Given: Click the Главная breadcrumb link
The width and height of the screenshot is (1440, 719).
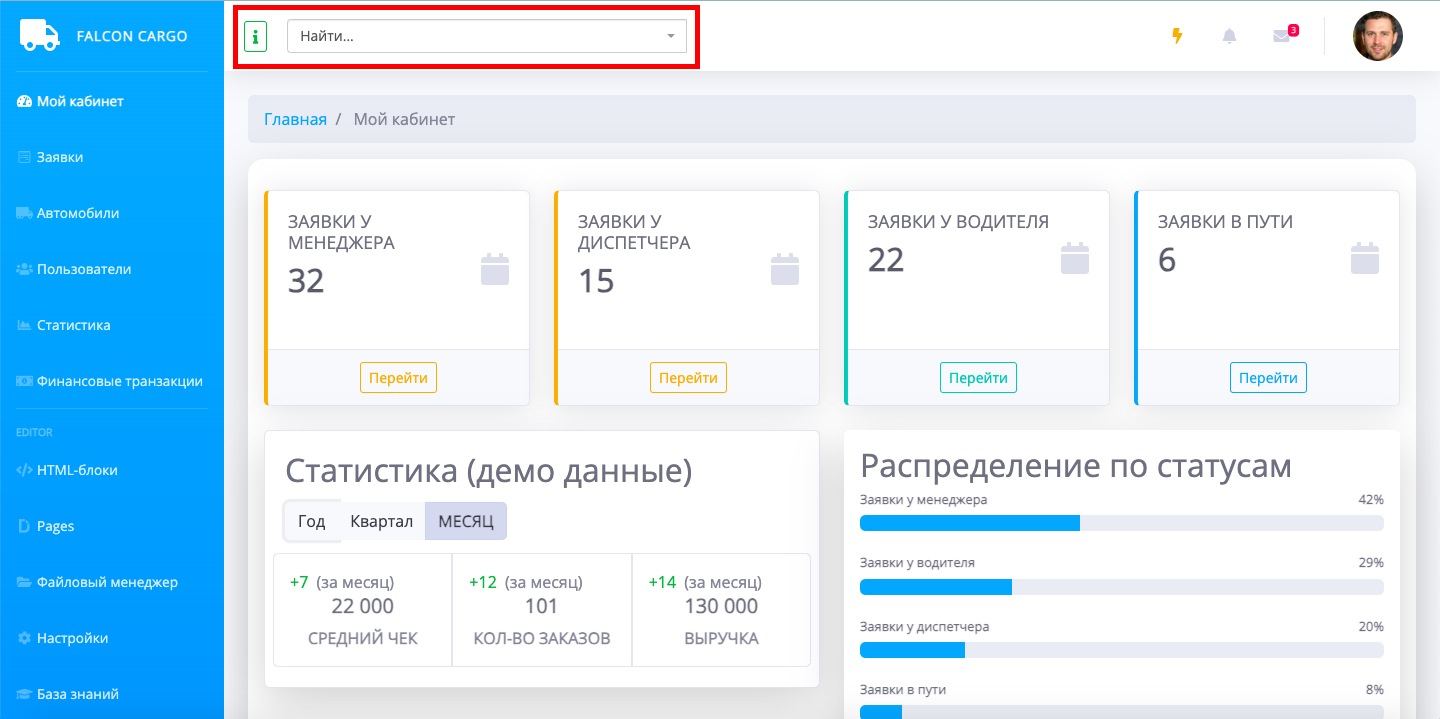Looking at the screenshot, I should pos(295,119).
